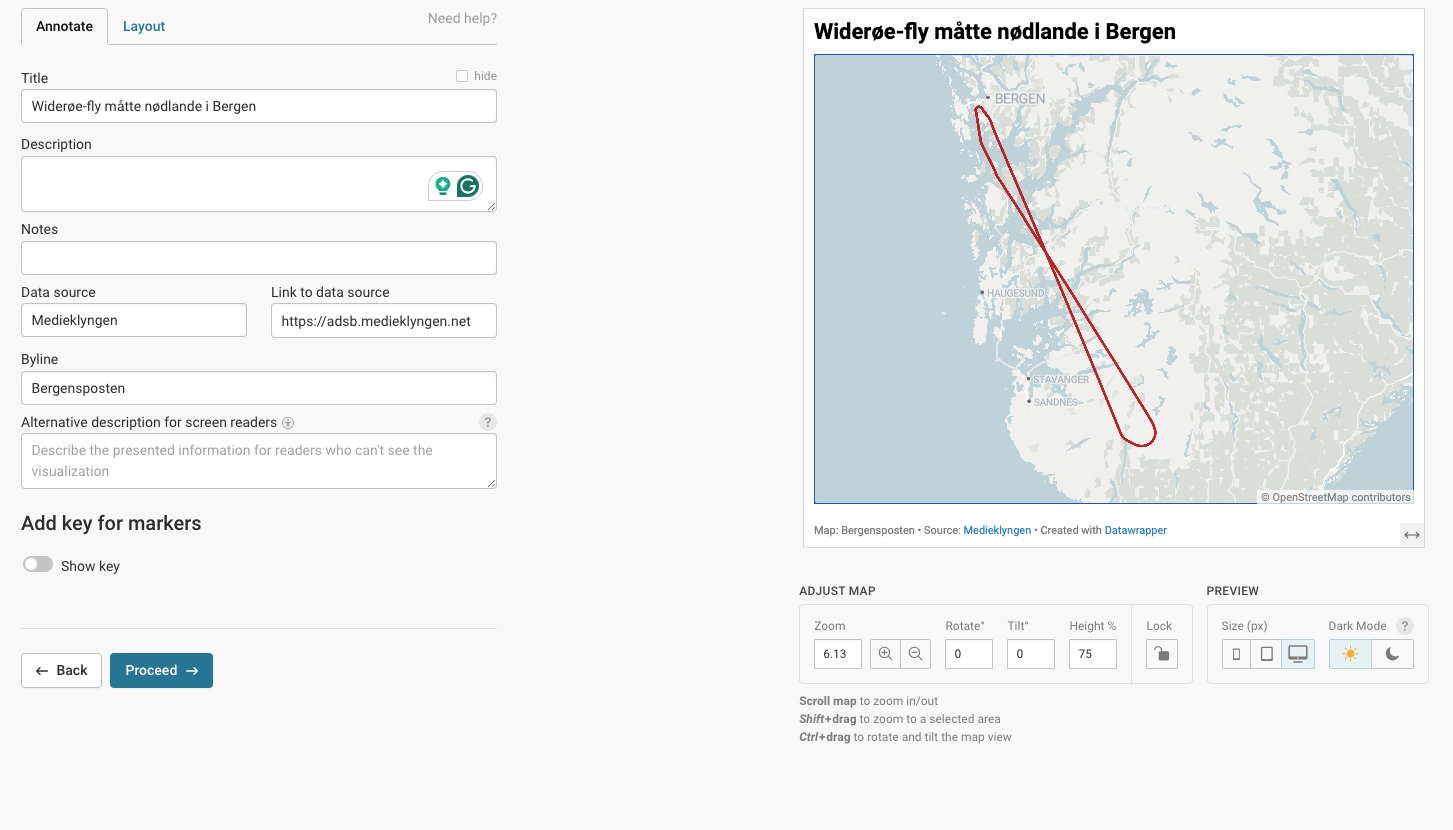Image resolution: width=1453 pixels, height=830 pixels.
Task: Click the Byline input field
Action: tap(258, 388)
